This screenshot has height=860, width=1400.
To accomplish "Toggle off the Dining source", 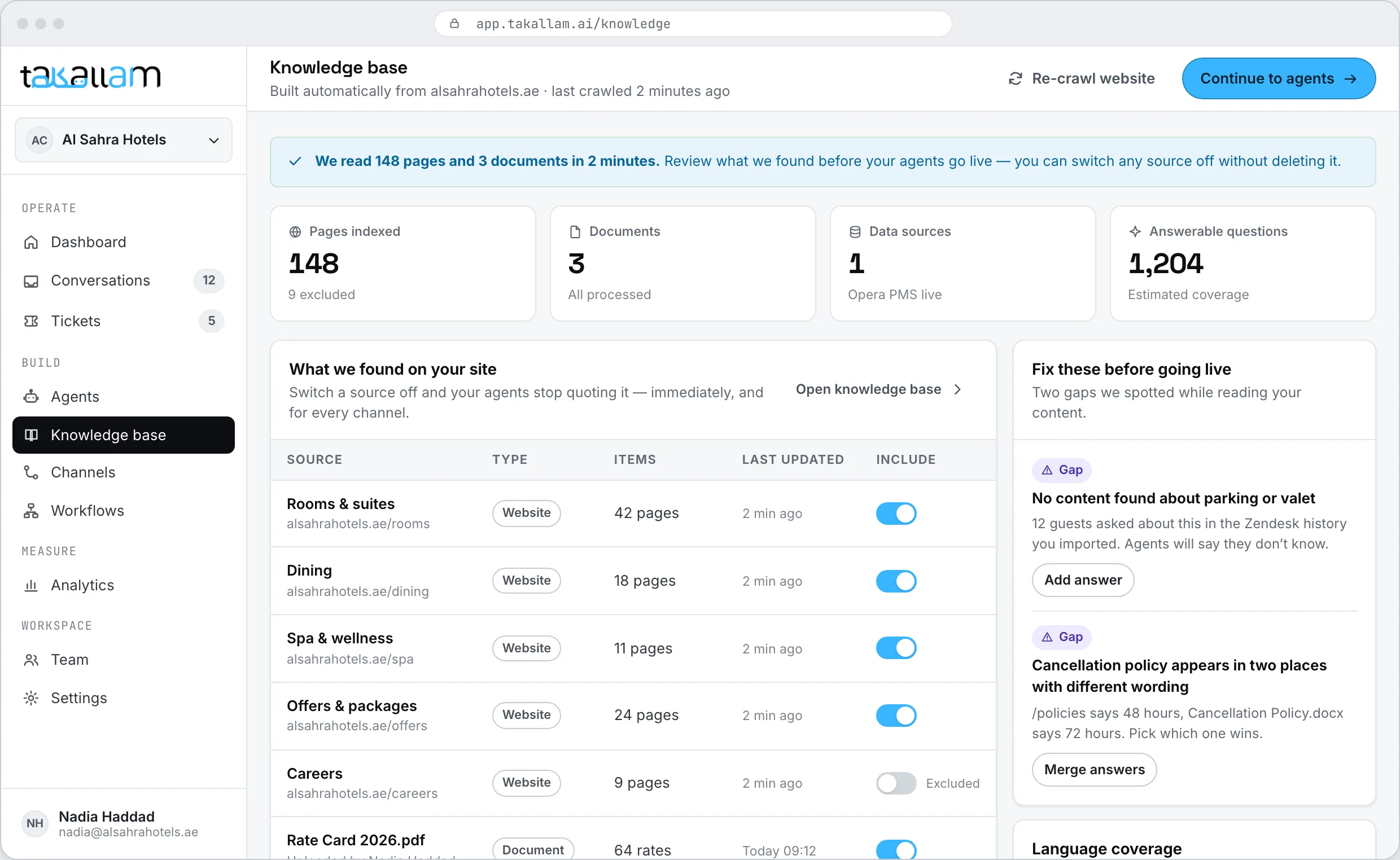I will (x=896, y=581).
